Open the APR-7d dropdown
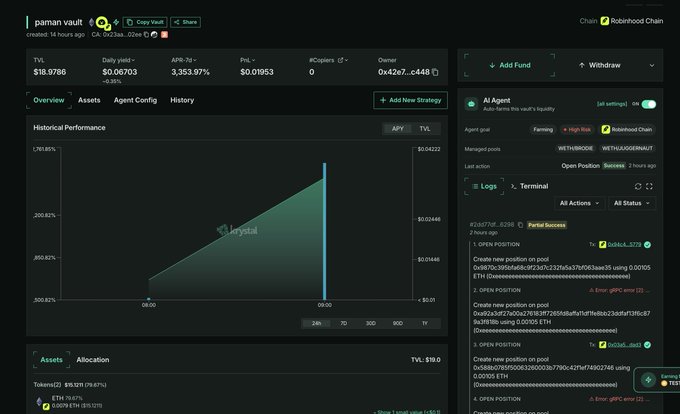 click(x=184, y=60)
